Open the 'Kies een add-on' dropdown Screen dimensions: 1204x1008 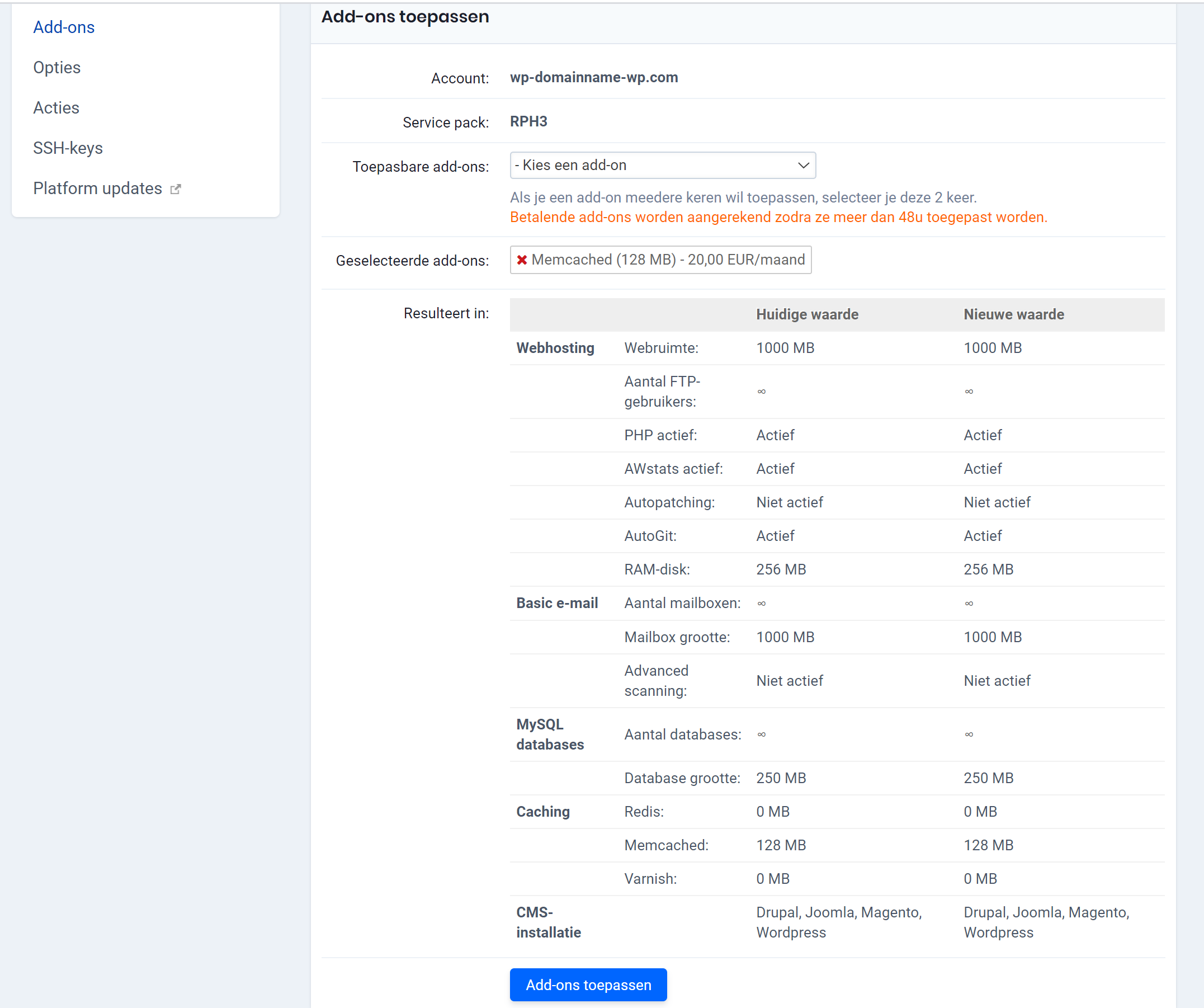[x=662, y=165]
